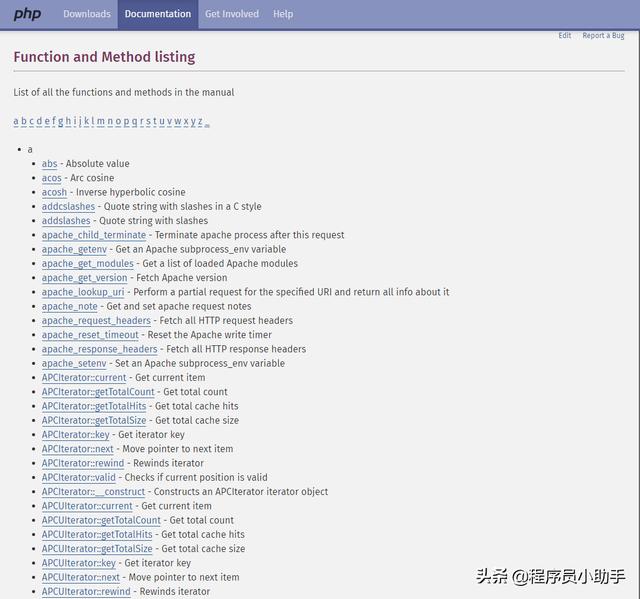The width and height of the screenshot is (640, 599).
Task: Open apache_child_terminate function link
Action: [94, 235]
